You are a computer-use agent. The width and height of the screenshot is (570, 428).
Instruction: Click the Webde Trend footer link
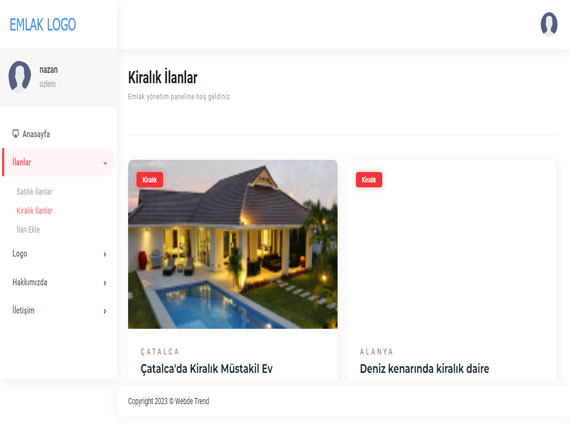192,401
